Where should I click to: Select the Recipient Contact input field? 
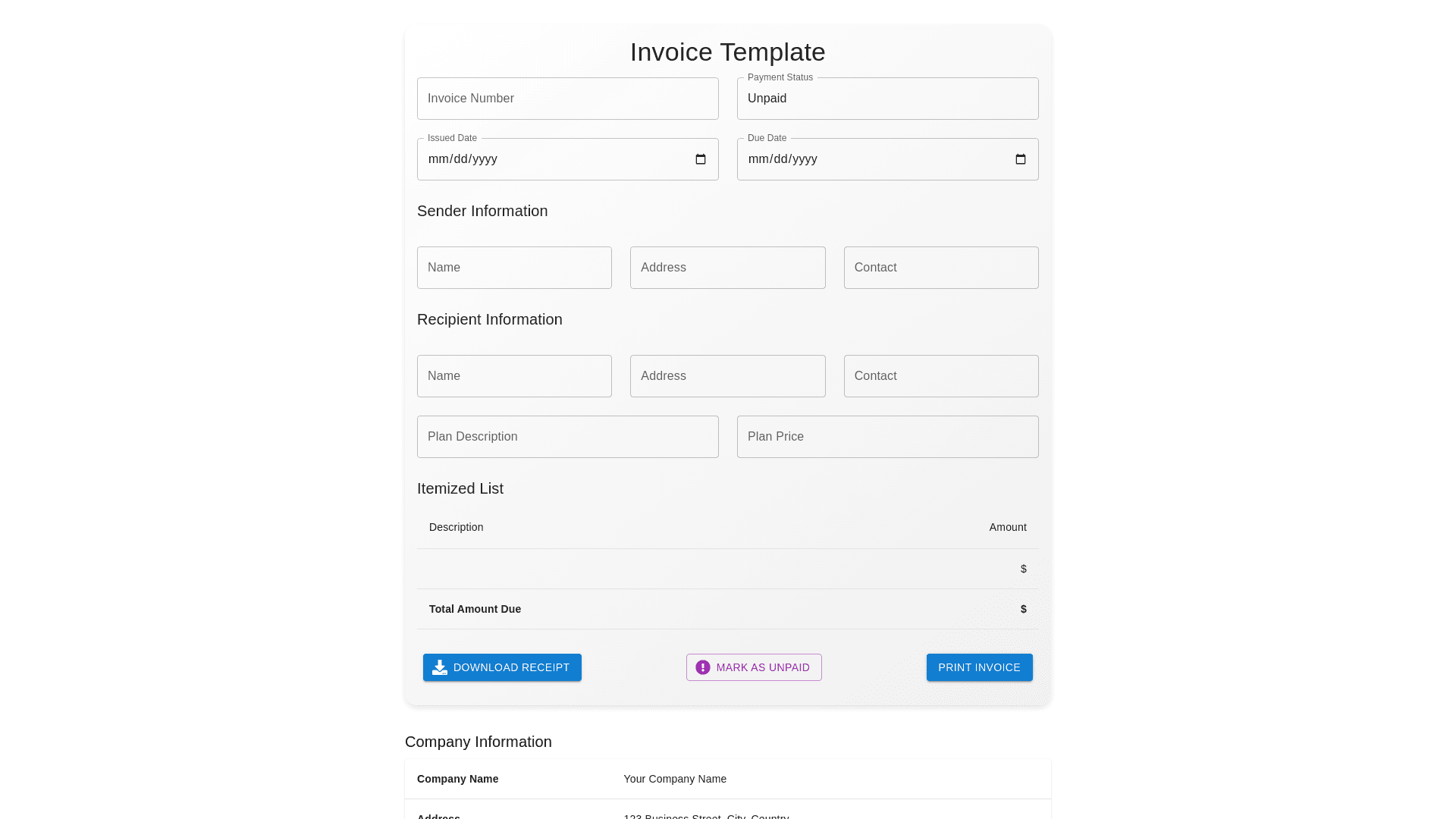click(941, 376)
